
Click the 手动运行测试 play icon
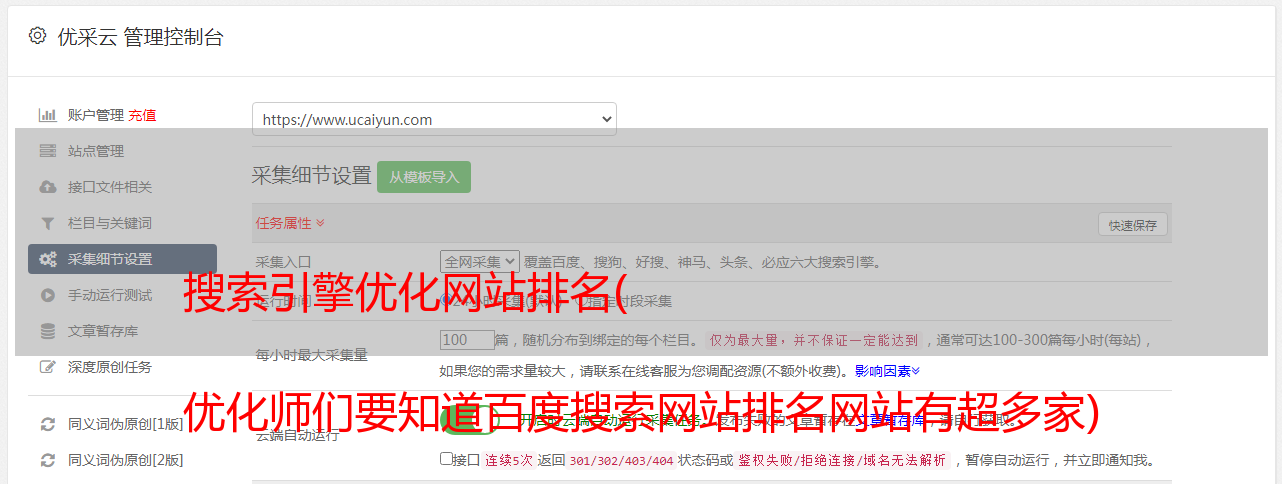coord(47,295)
